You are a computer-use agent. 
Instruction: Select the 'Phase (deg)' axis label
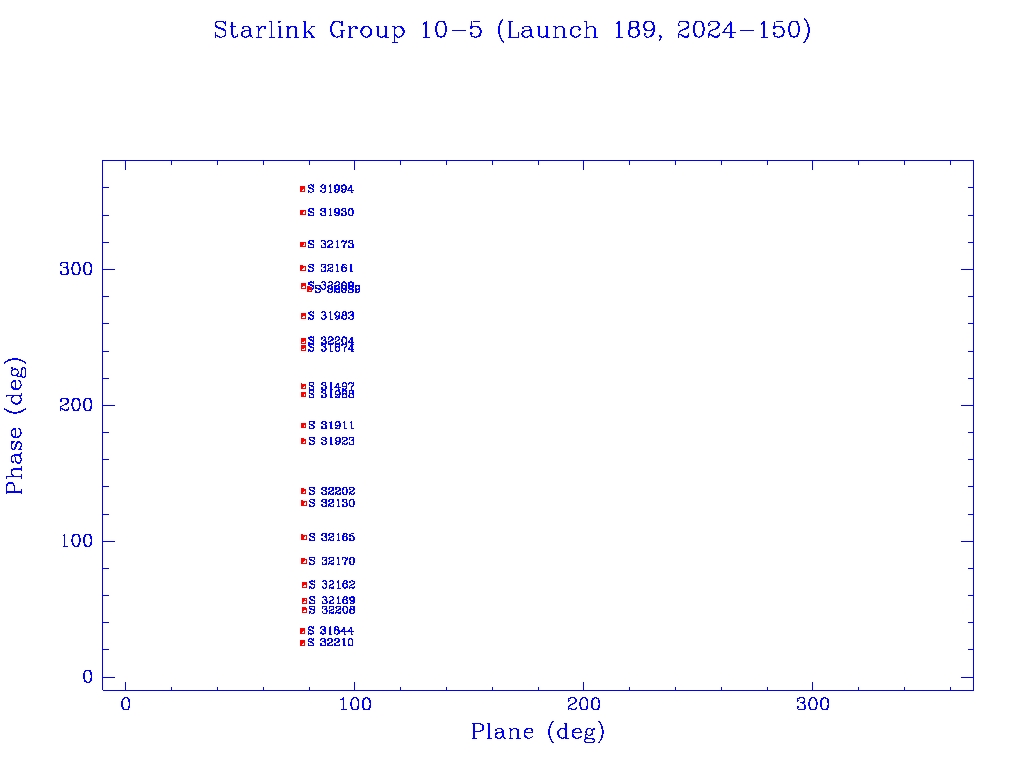point(14,426)
